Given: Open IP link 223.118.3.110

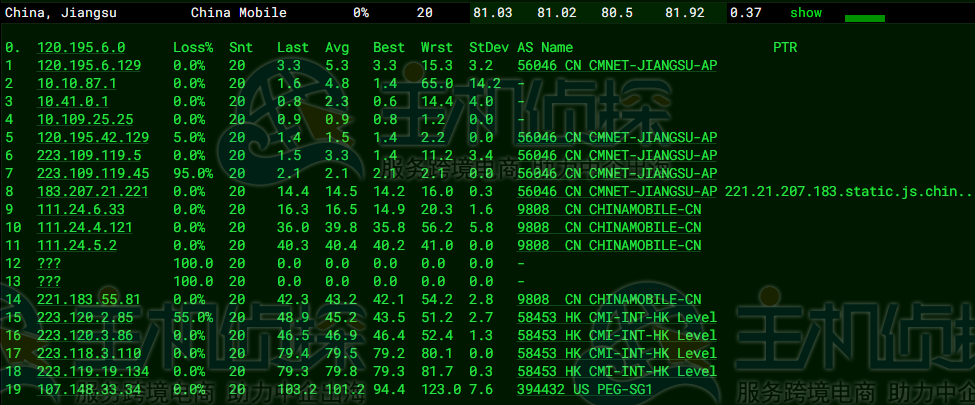Looking at the screenshot, I should (89, 354).
